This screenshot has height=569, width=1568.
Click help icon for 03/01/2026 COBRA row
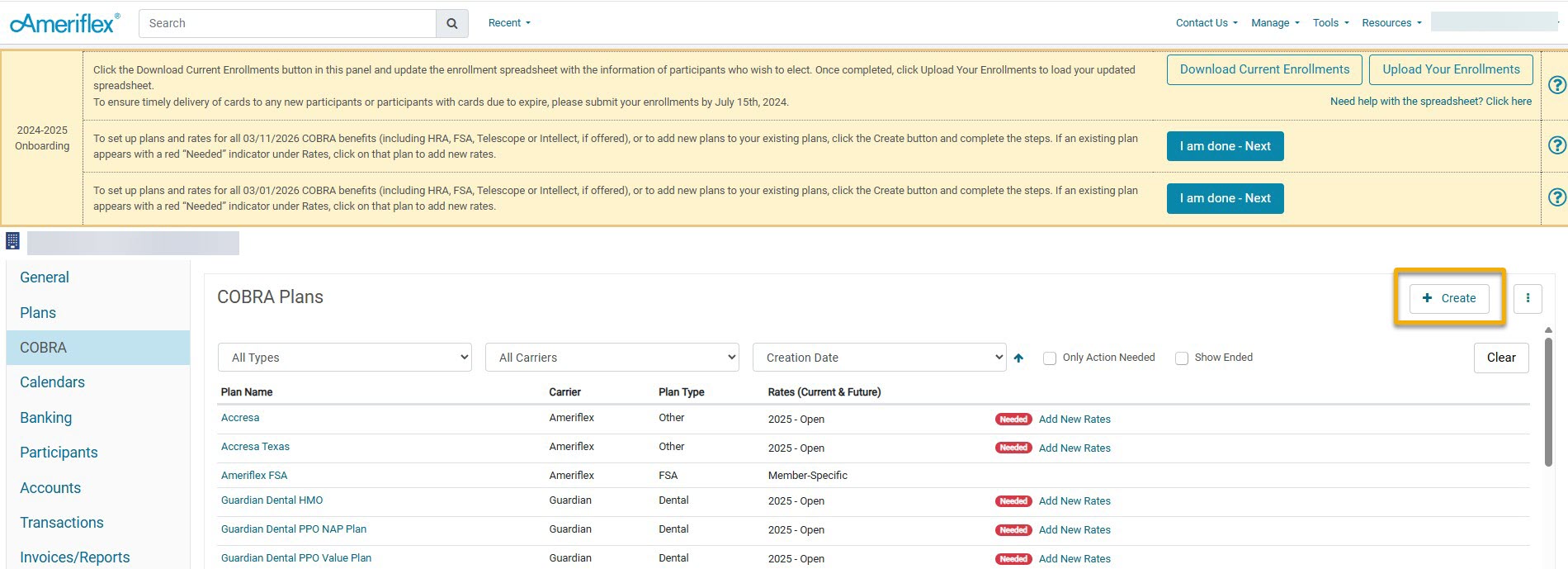pyautogui.click(x=1556, y=197)
